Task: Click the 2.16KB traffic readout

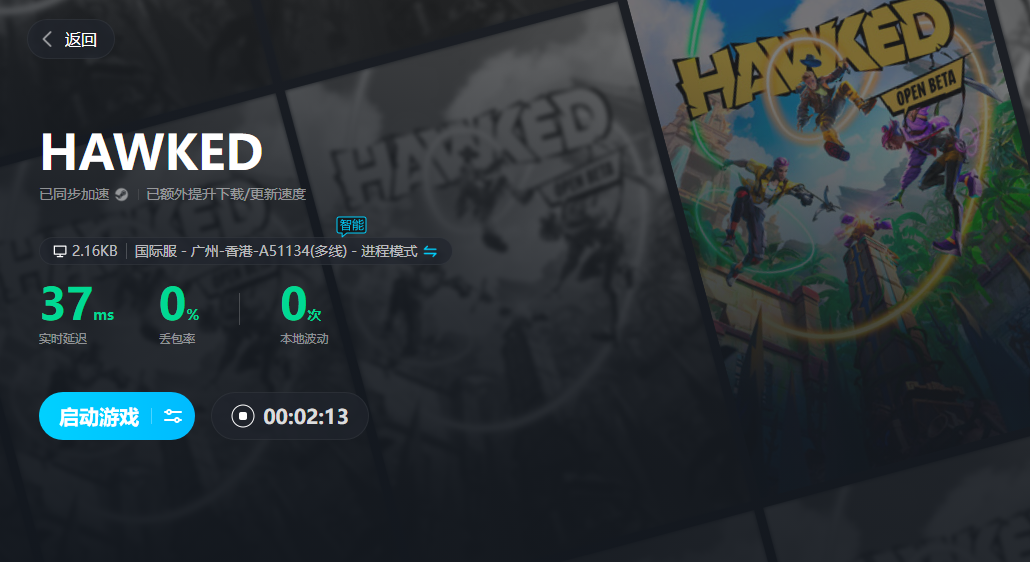Action: tap(95, 251)
